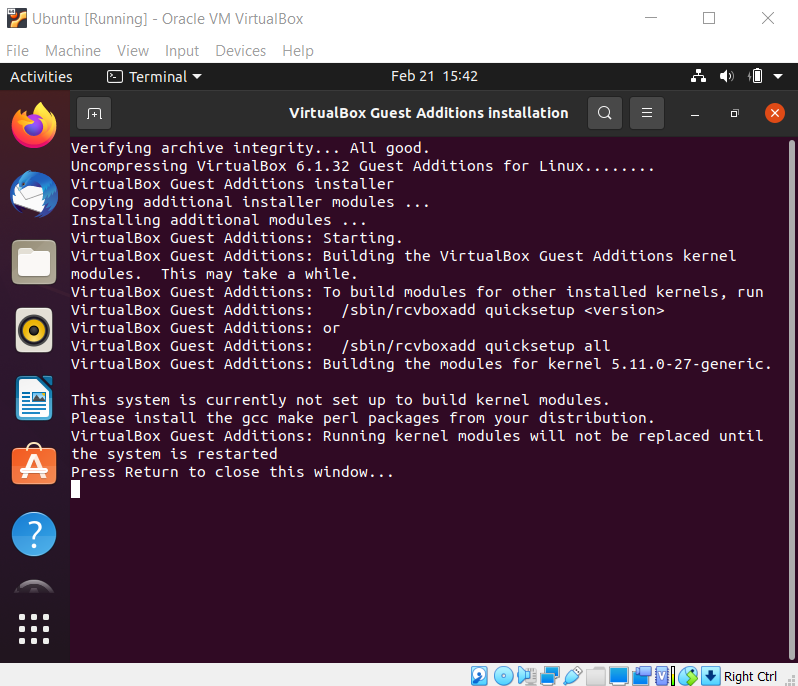Click 'Press Return to close this window...' line
This screenshot has height=686, width=798.
[x=232, y=472]
